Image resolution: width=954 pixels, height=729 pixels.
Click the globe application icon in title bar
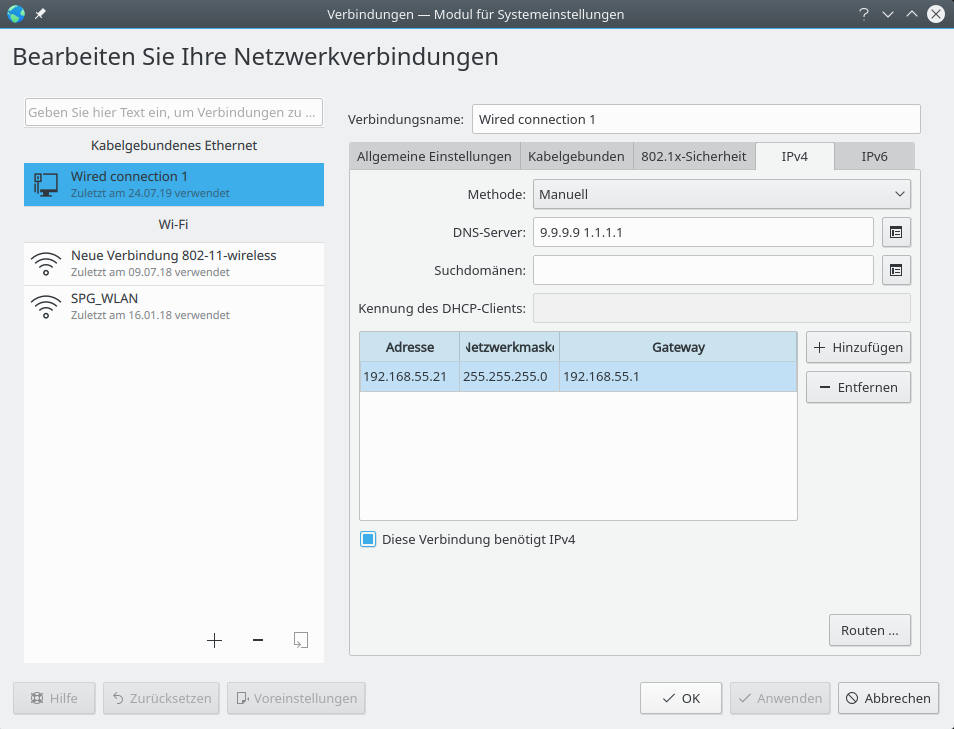coord(16,14)
